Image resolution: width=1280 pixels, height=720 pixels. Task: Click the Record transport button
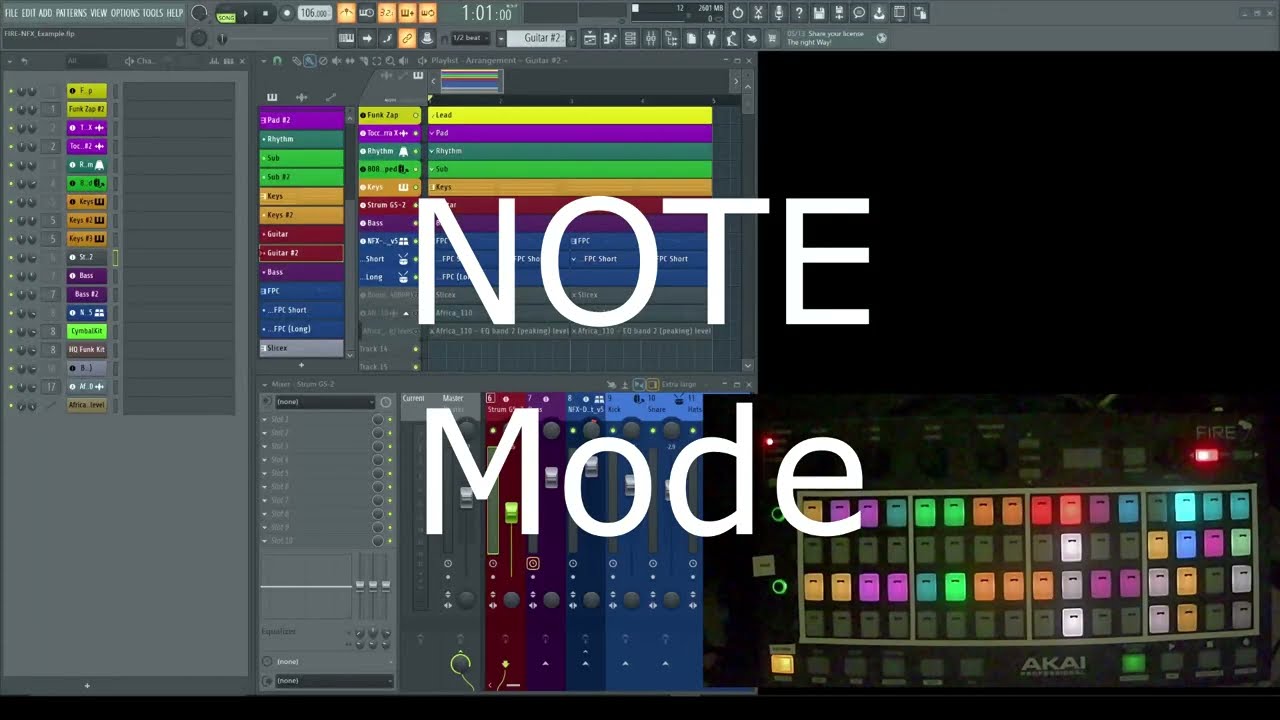coord(287,14)
